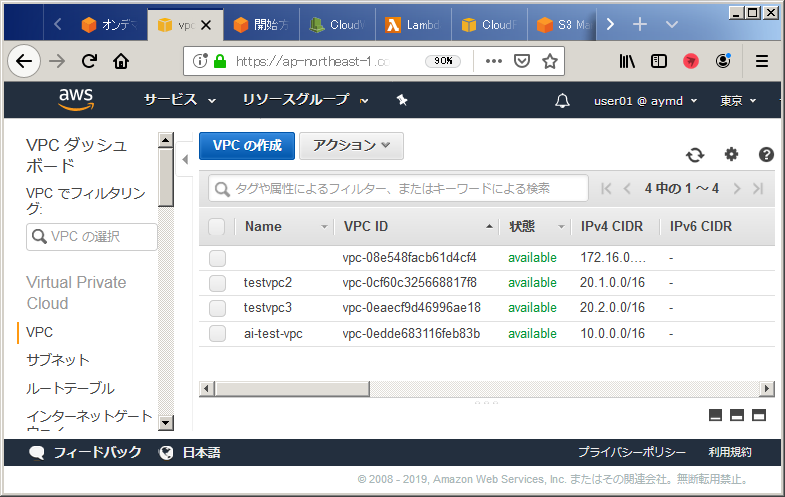The image size is (785, 497).
Task: Check the testvpc3 row checkbox
Action: (x=217, y=308)
